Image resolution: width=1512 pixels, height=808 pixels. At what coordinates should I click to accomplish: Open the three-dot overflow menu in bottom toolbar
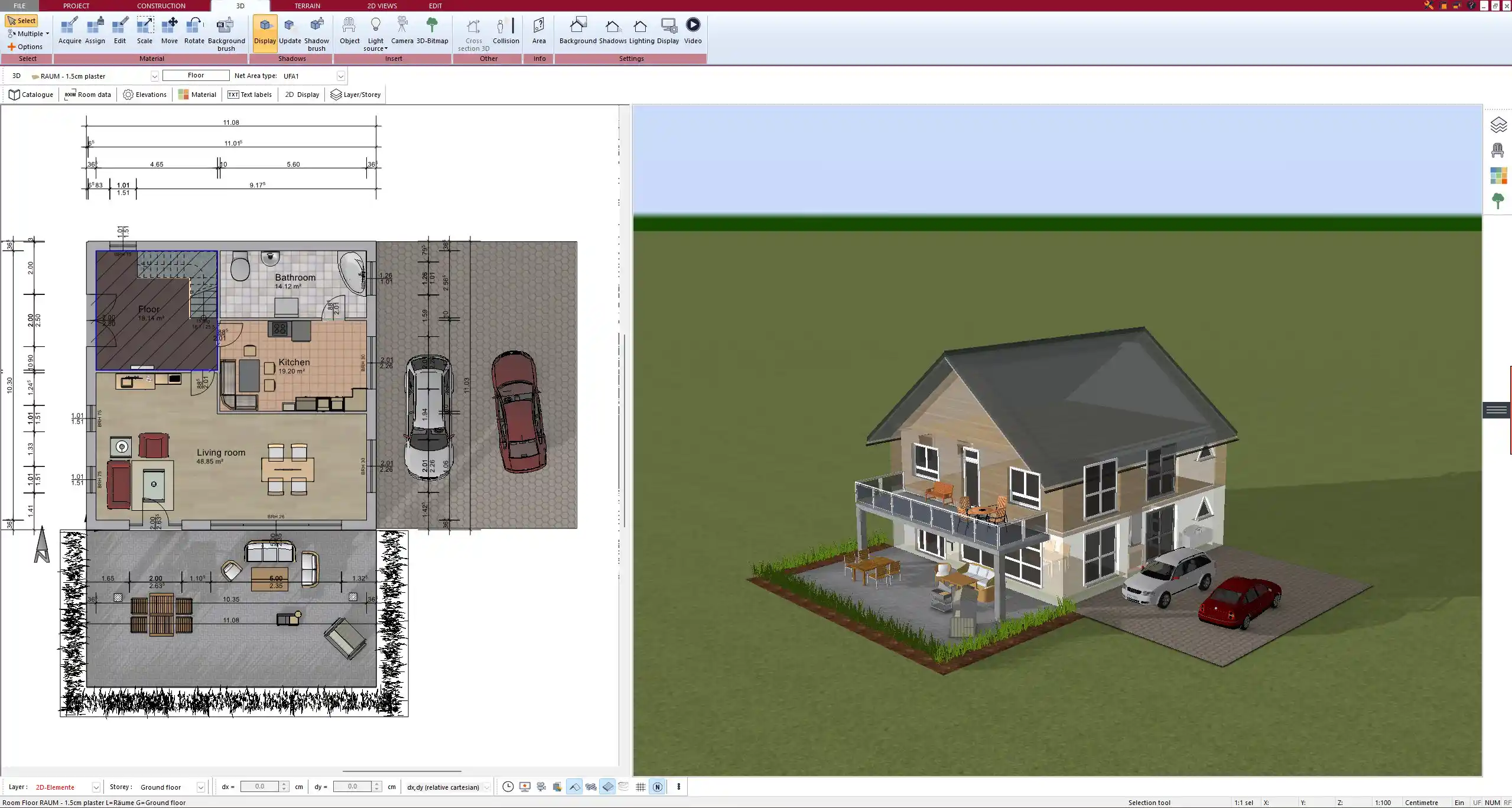click(678, 787)
